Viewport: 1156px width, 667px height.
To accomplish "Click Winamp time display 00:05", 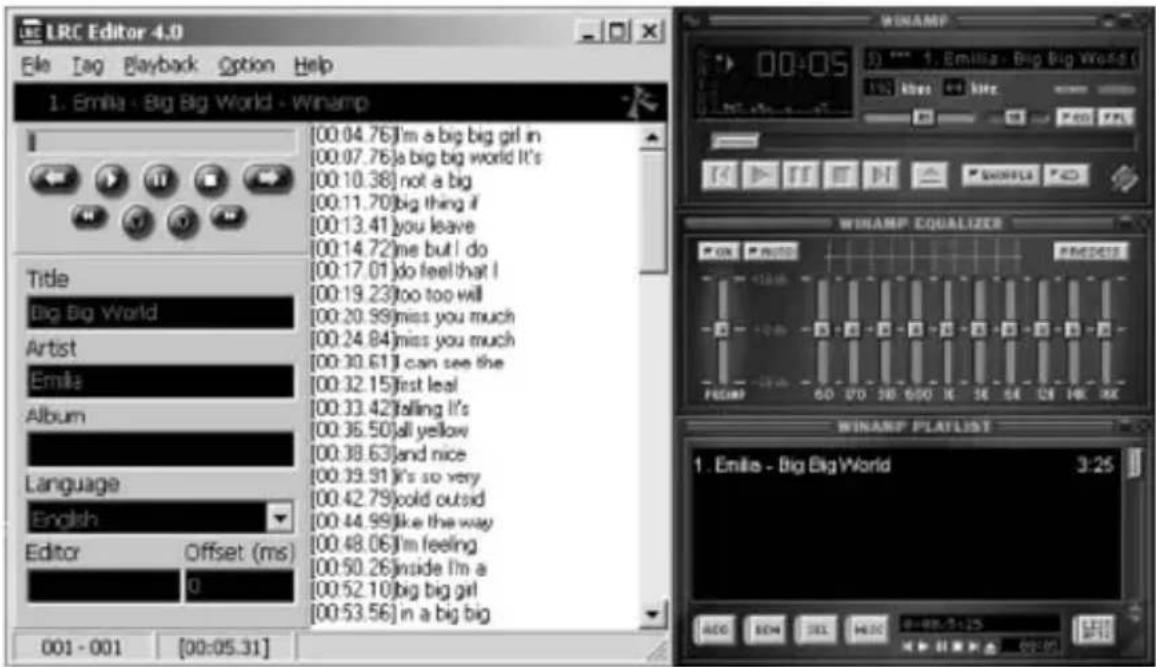I will tap(803, 66).
